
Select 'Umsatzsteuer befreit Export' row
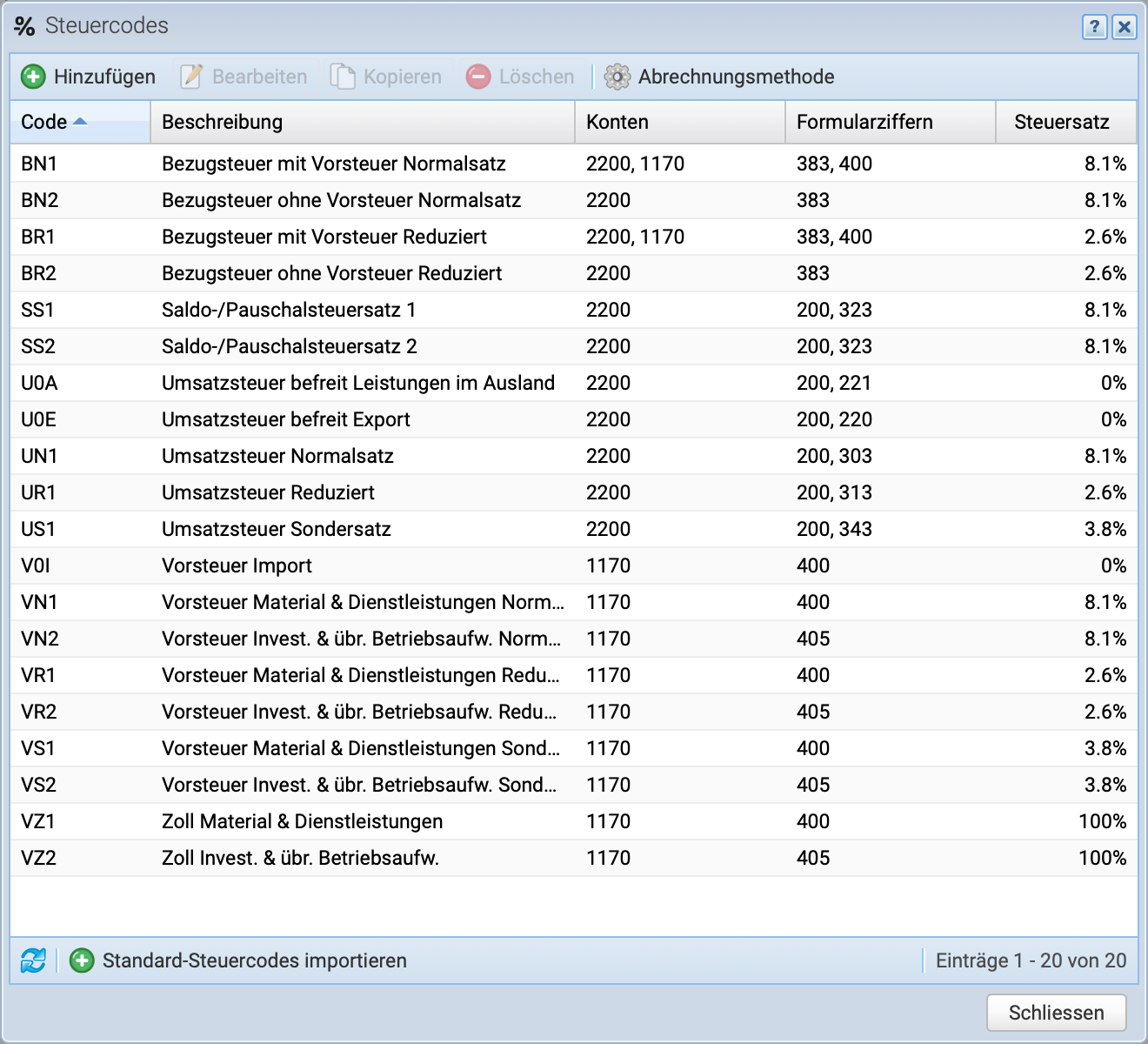point(574,419)
